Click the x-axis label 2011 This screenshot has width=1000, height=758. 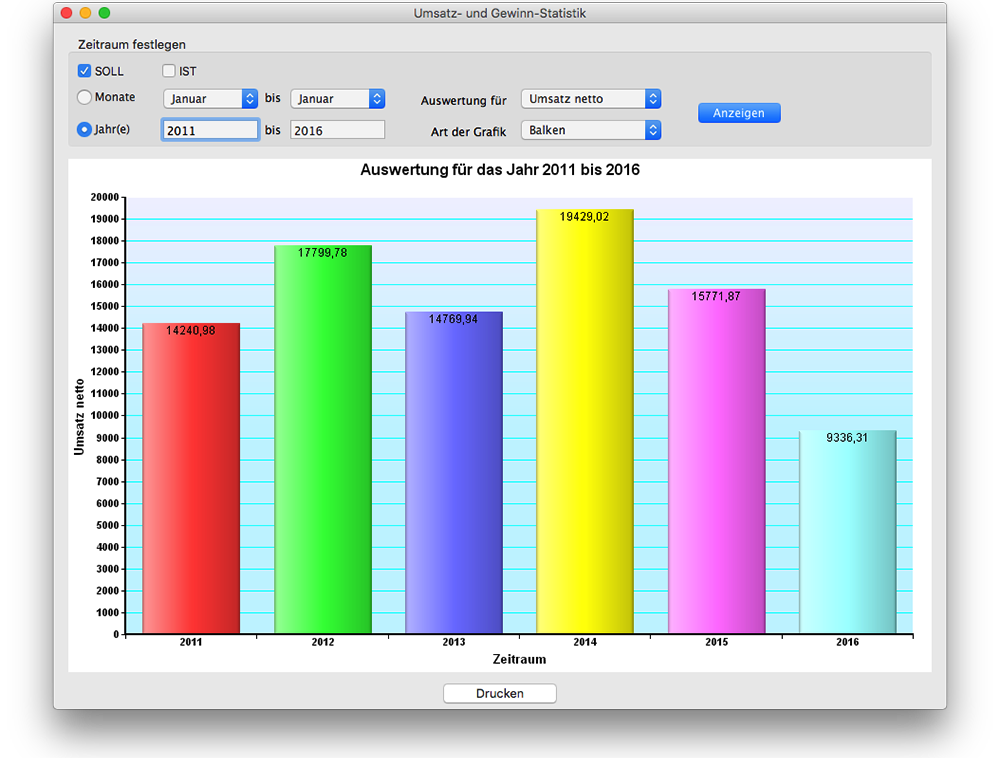pos(191,642)
